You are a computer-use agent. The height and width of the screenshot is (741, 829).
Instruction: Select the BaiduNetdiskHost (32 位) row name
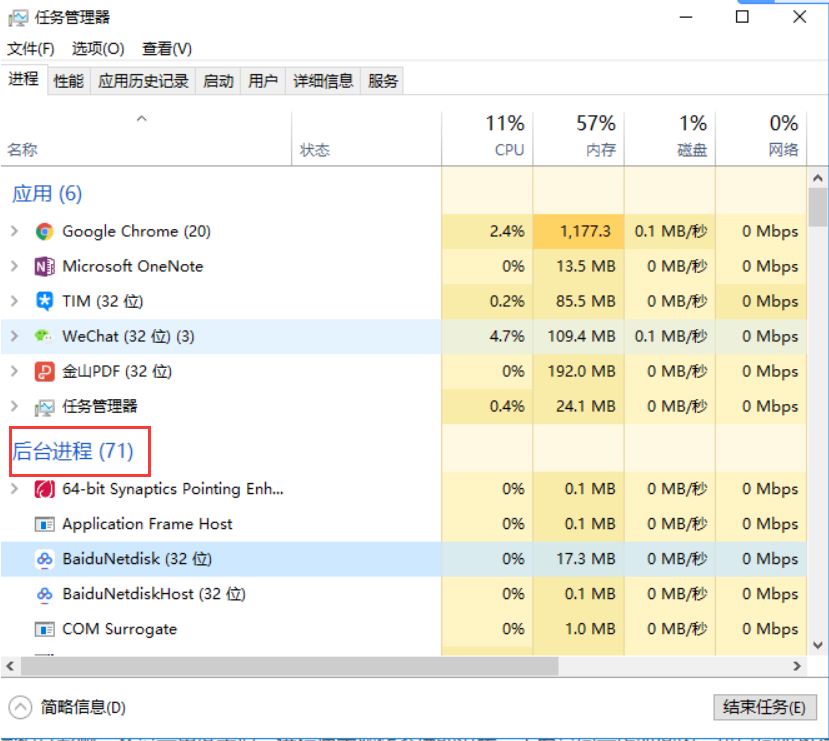tap(154, 594)
